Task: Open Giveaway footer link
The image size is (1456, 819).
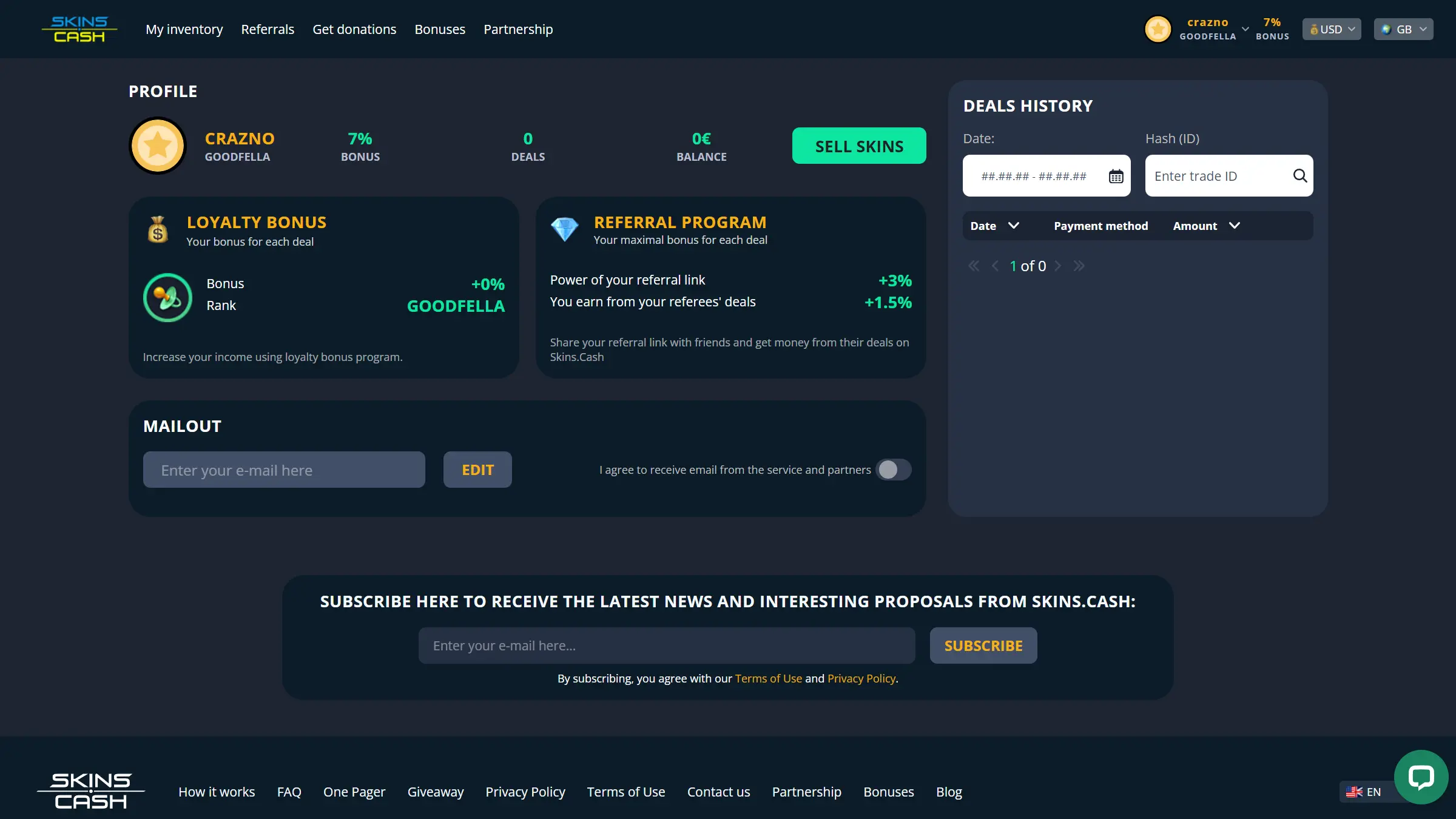Action: point(436,792)
